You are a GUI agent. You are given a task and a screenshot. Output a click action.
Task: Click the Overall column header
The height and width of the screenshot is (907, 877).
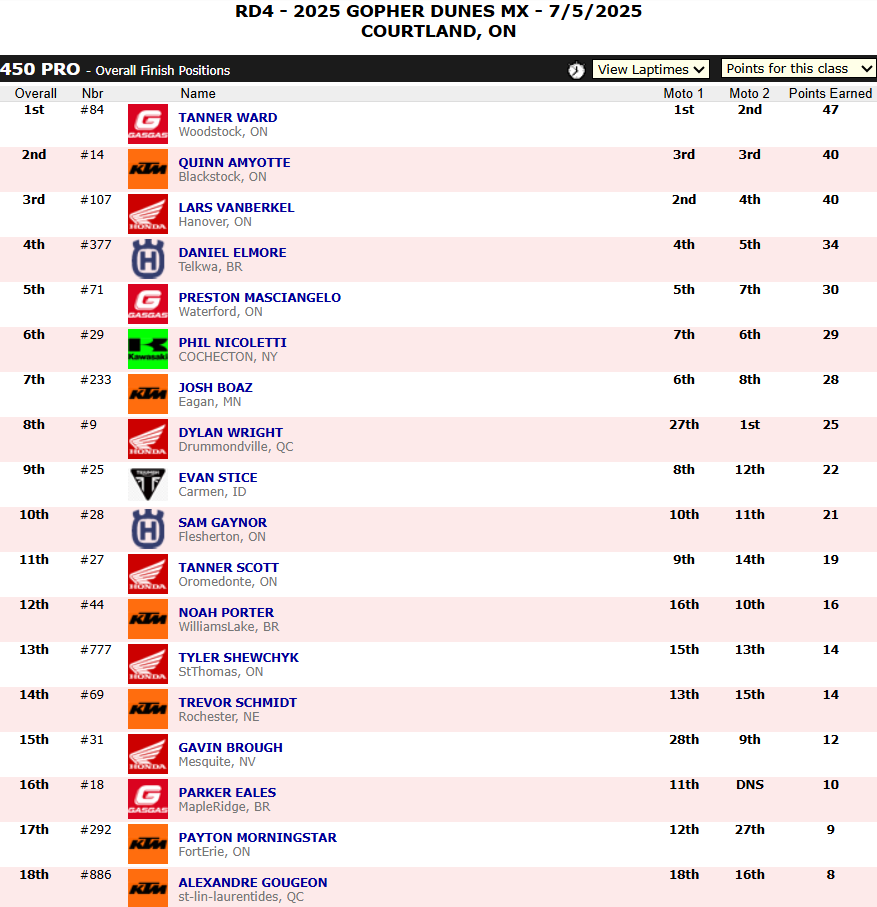click(35, 93)
